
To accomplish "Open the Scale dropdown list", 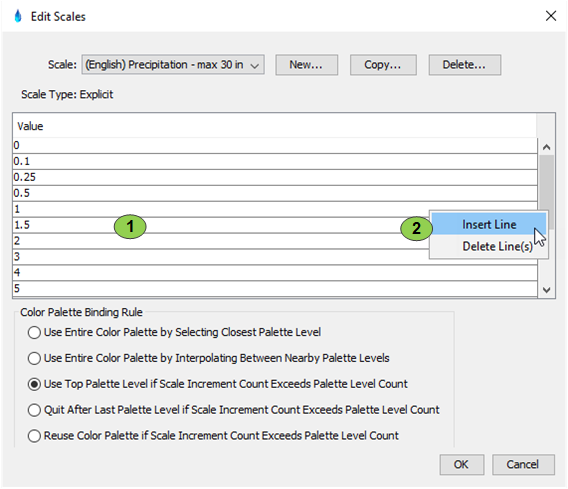I will point(173,65).
